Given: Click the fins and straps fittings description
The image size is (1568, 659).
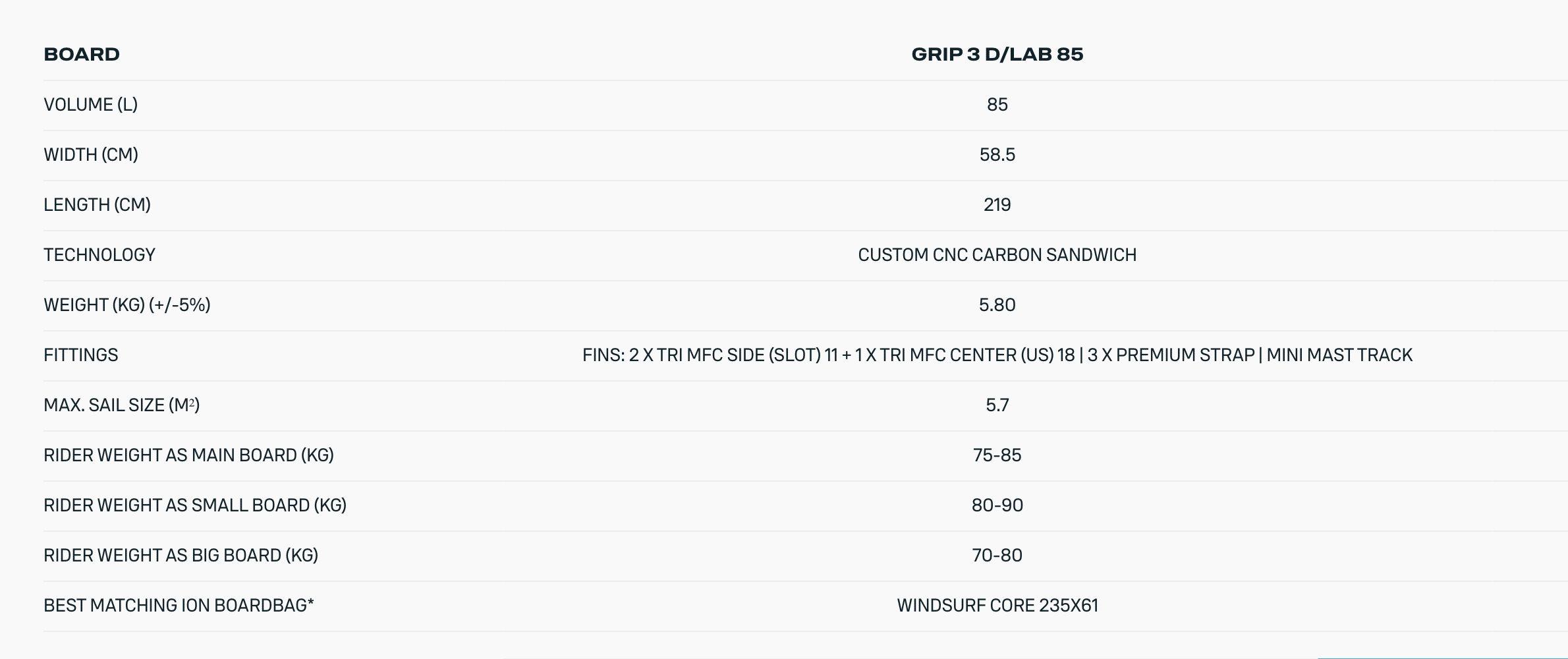Looking at the screenshot, I should coord(997,355).
